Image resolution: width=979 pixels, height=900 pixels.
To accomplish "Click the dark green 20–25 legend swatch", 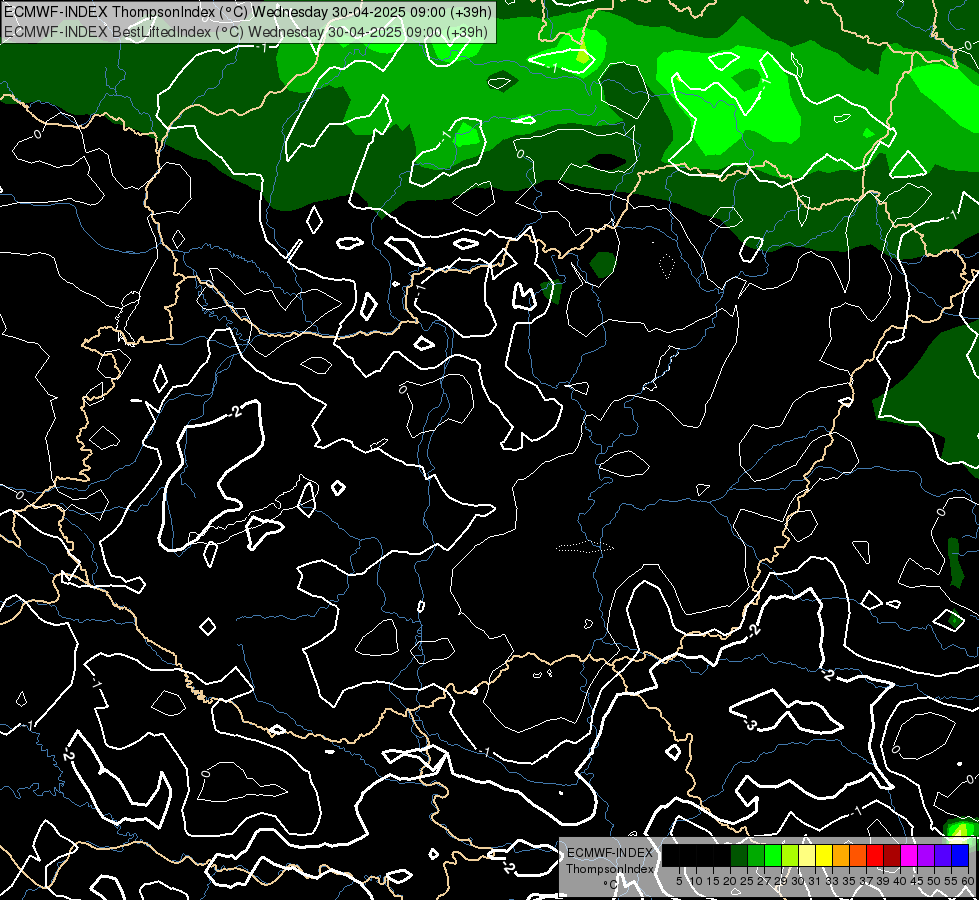I will 739,855.
